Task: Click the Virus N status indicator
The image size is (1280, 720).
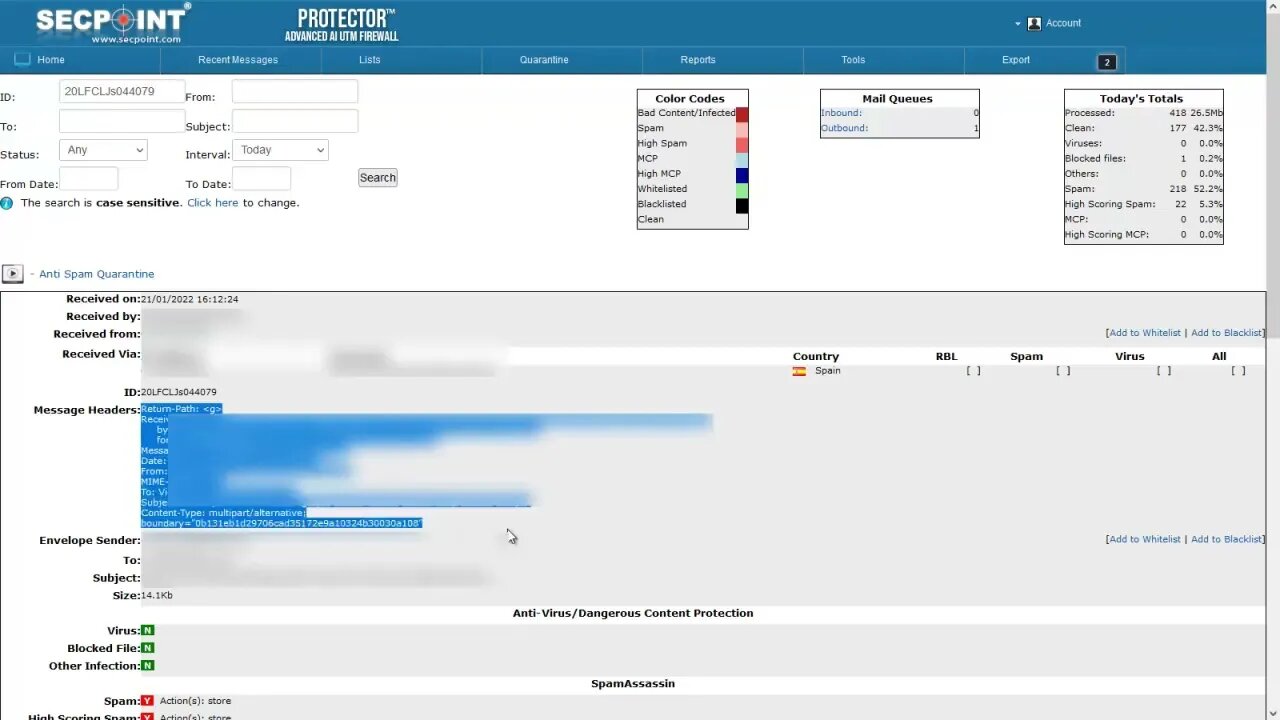Action: pos(148,631)
